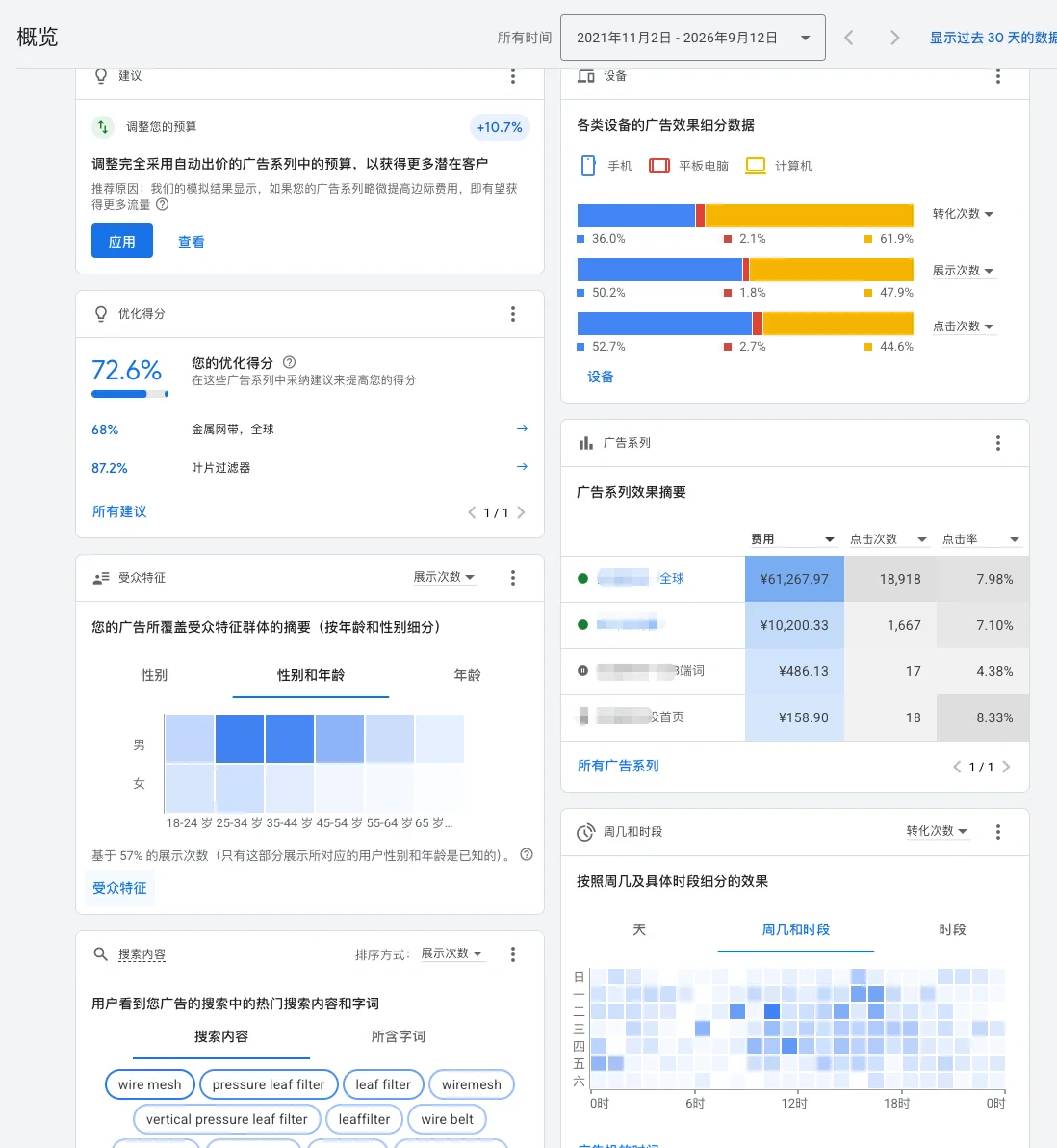
Task: Open 转化次数 dropdown in 周几和时段 card
Action: point(937,831)
